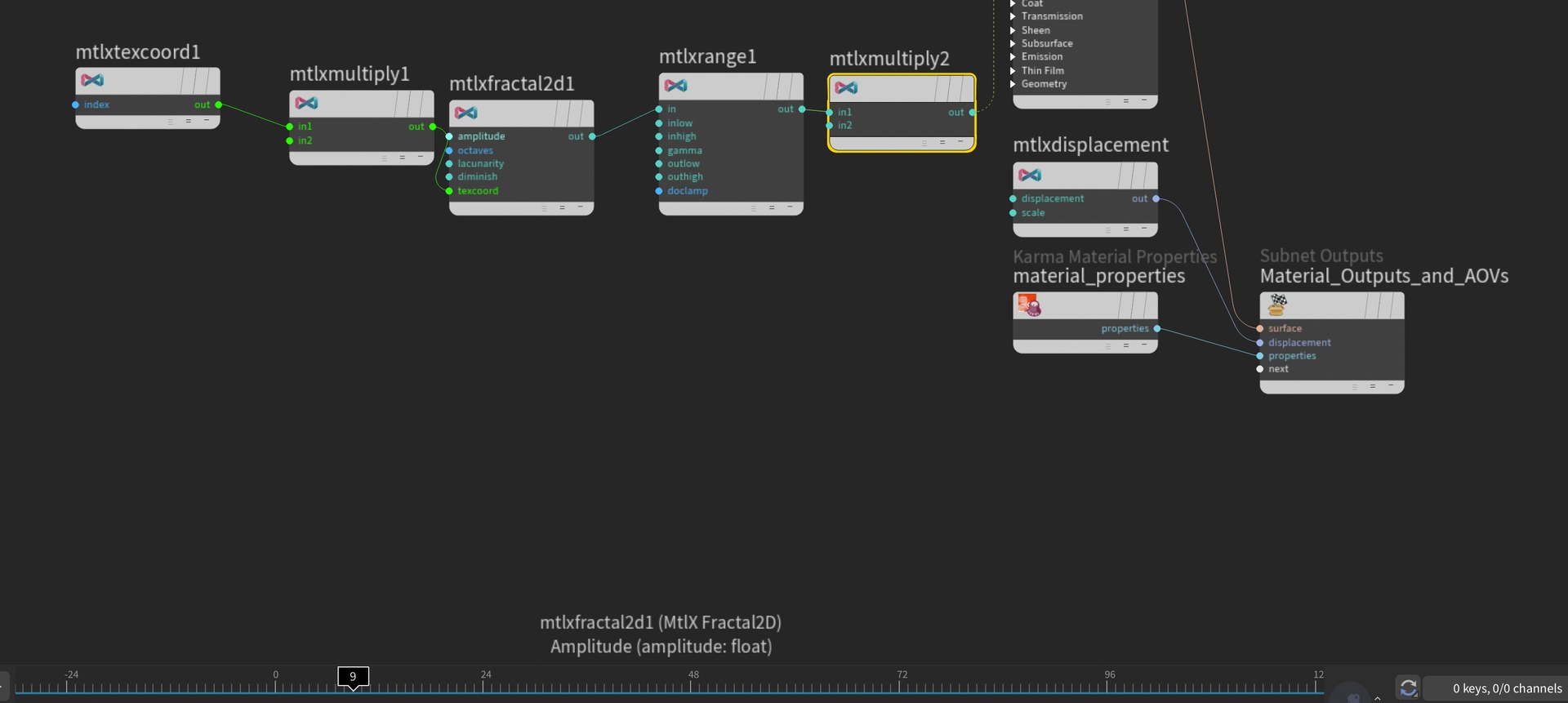Click the current frame 9 marker
1568x703 pixels.
[x=353, y=676]
